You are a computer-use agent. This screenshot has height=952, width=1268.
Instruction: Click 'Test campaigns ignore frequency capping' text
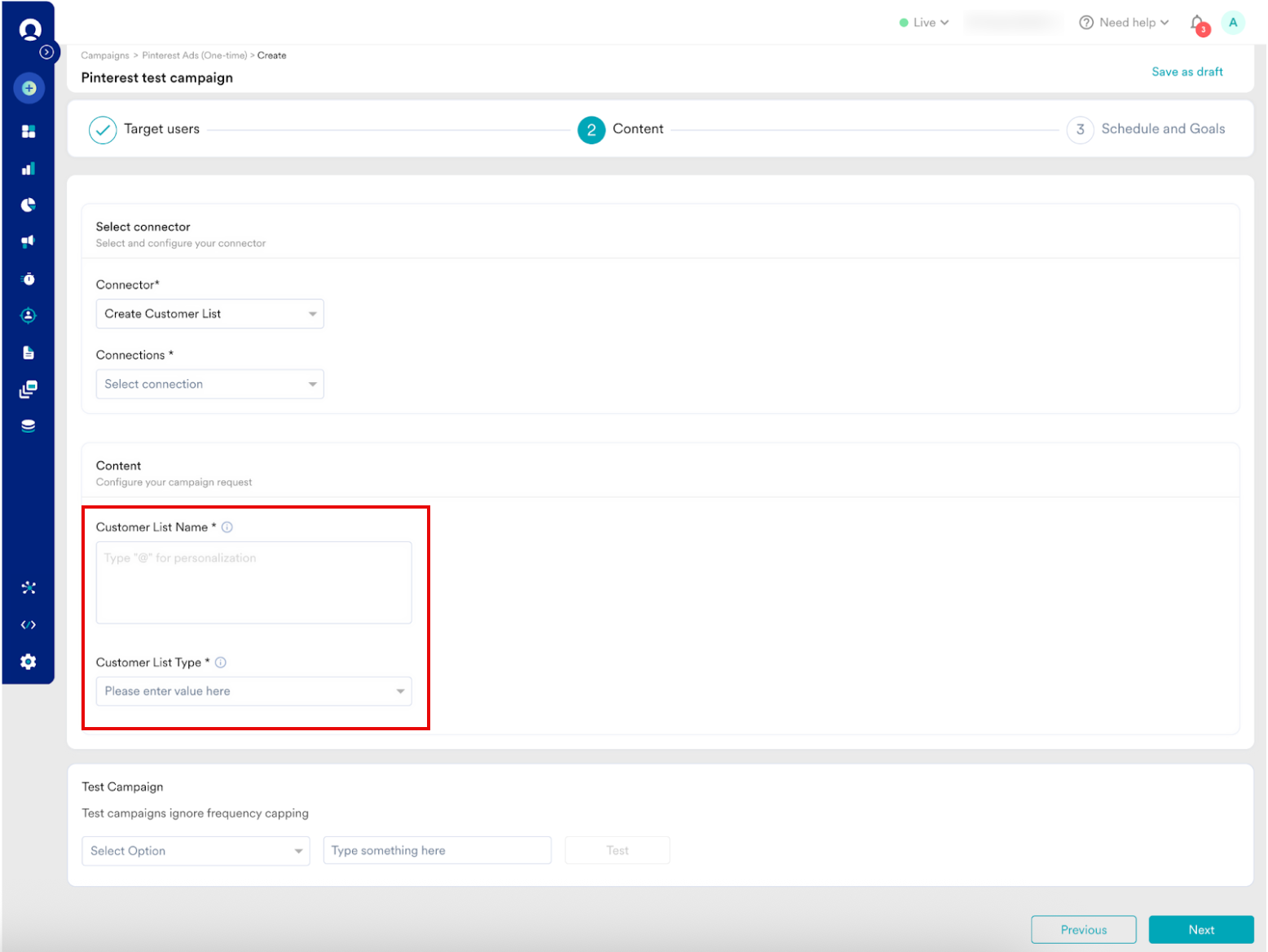click(x=196, y=813)
